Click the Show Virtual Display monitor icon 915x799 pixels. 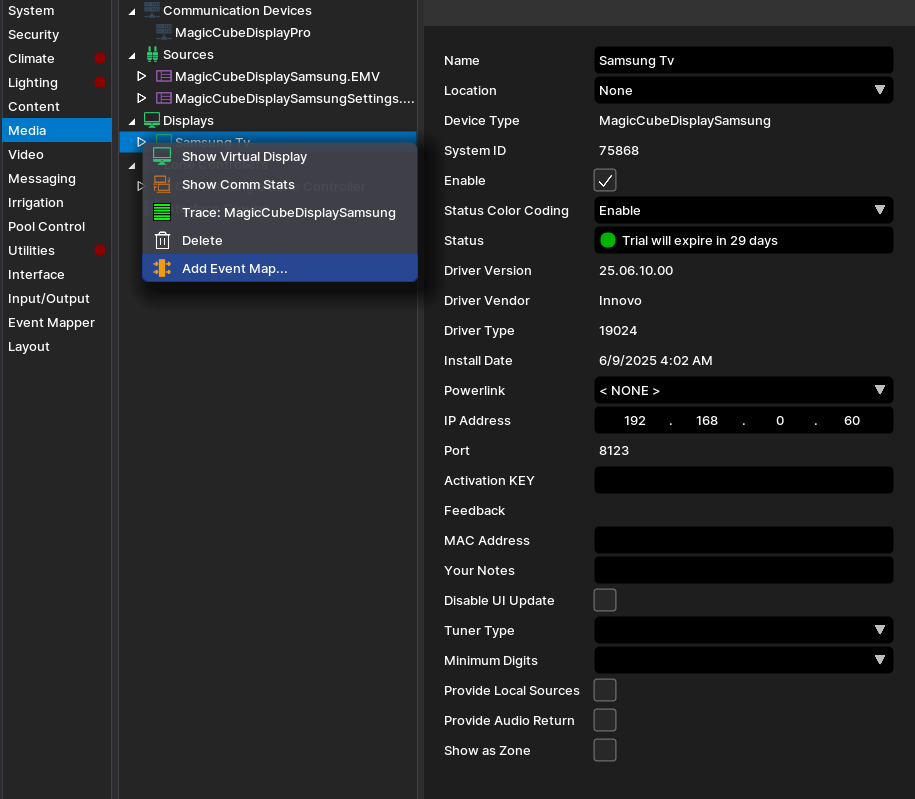pos(162,156)
